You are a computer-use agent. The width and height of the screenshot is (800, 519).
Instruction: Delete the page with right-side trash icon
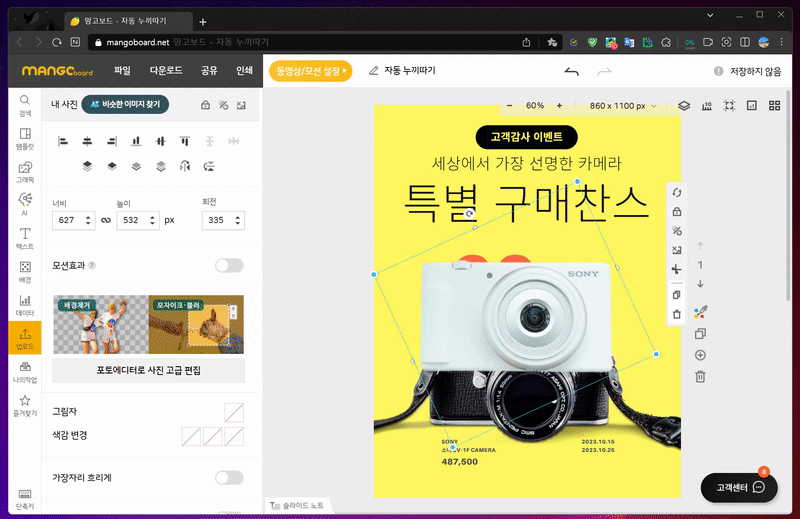click(x=701, y=377)
